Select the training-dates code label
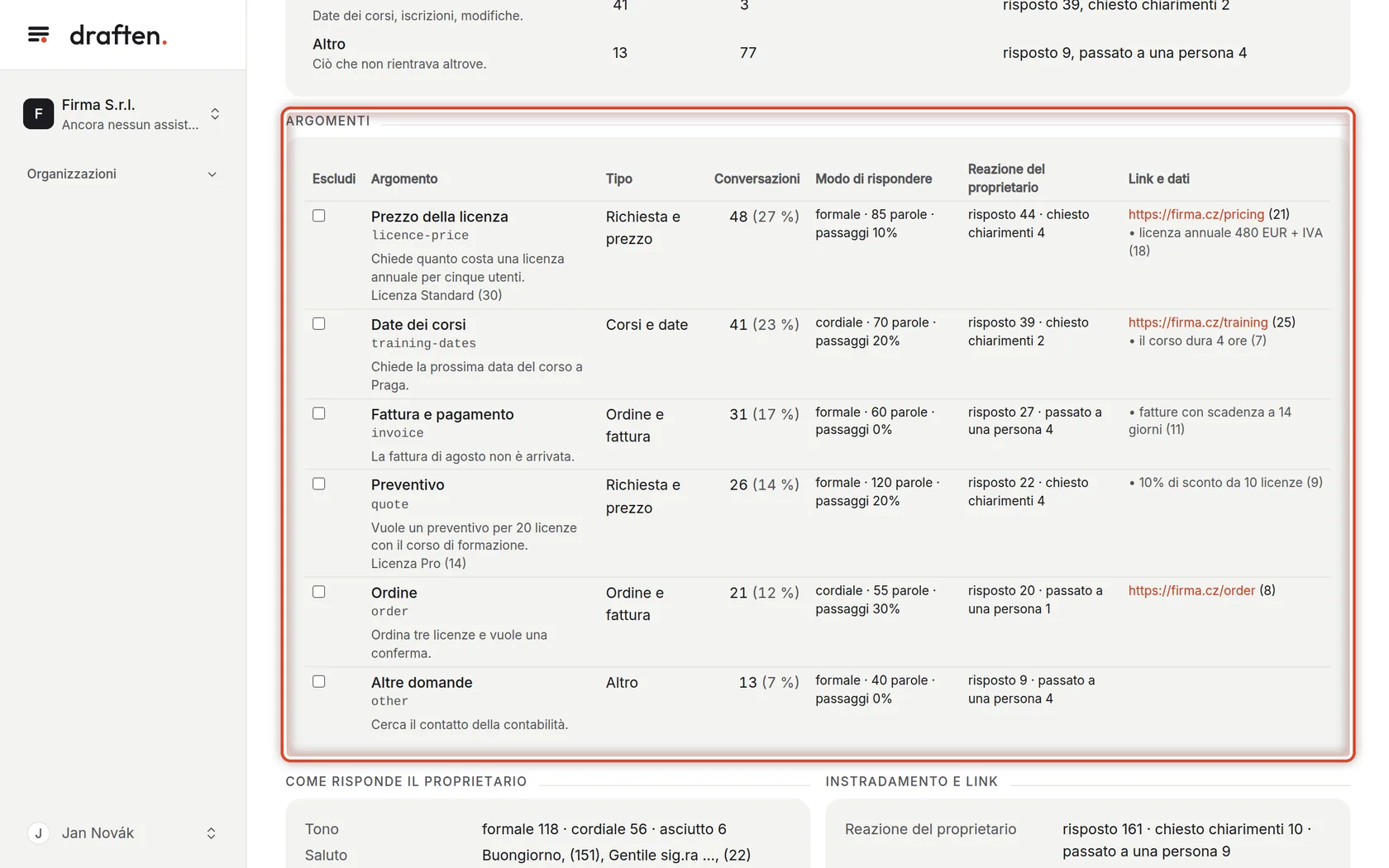The height and width of the screenshot is (868, 1389). coord(423,343)
